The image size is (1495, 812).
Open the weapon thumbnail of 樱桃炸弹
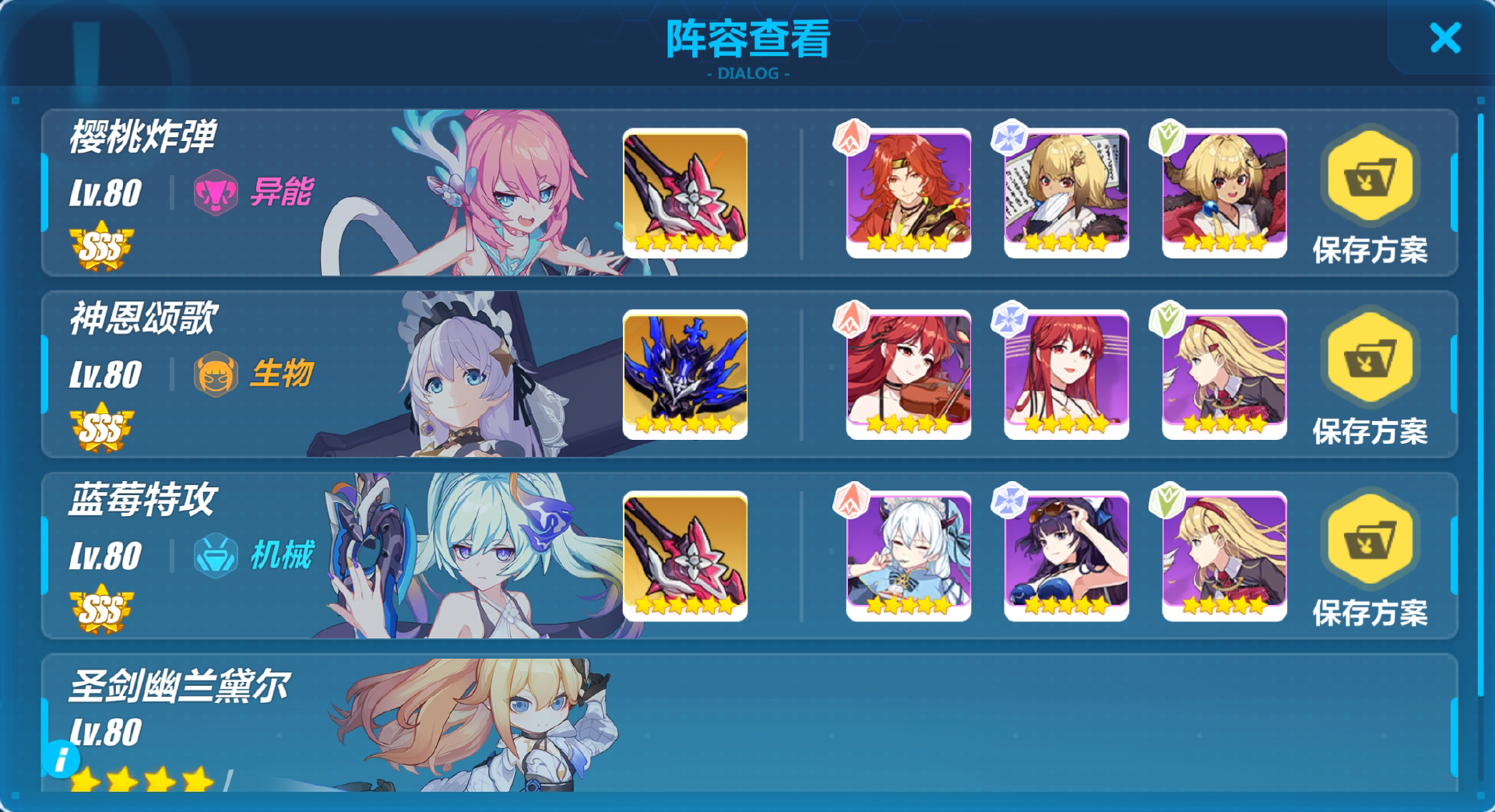(x=685, y=193)
